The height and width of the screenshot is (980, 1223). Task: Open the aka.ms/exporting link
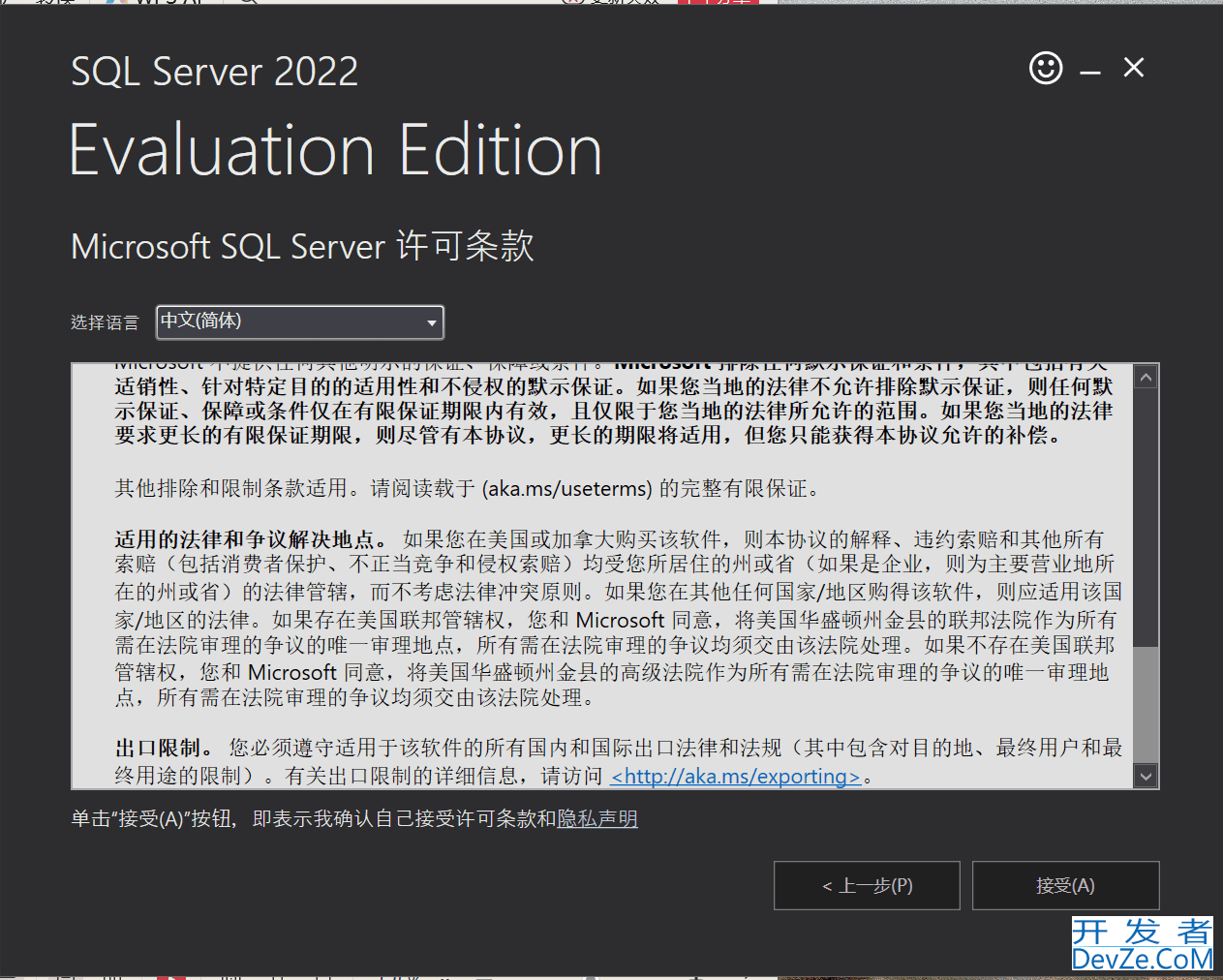(x=736, y=777)
